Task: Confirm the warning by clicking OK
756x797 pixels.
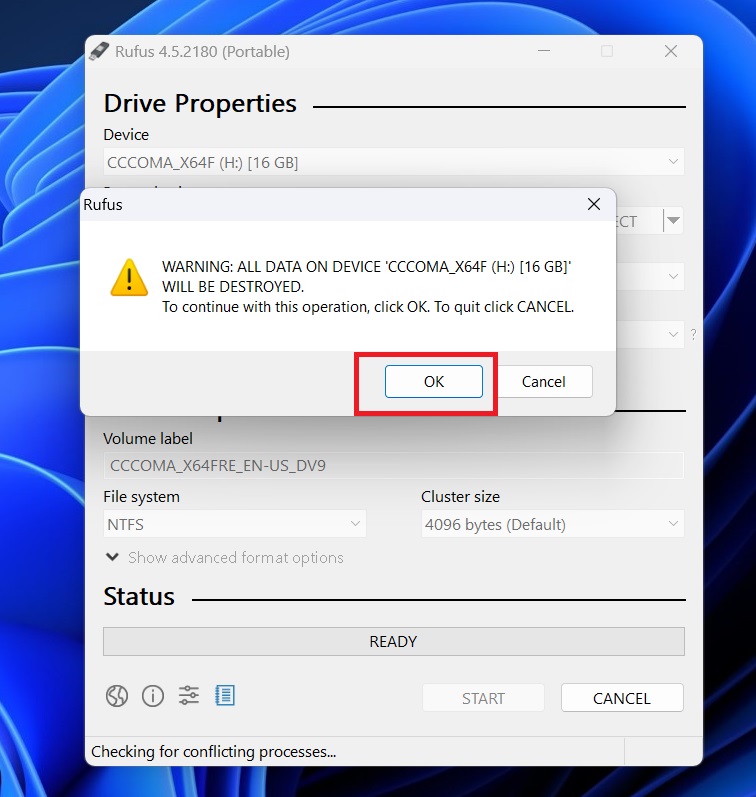Action: point(434,381)
